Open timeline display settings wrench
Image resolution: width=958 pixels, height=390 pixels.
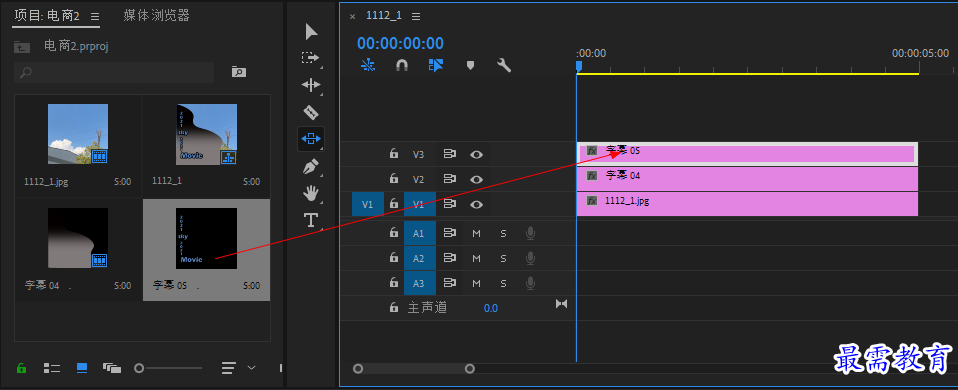[504, 65]
